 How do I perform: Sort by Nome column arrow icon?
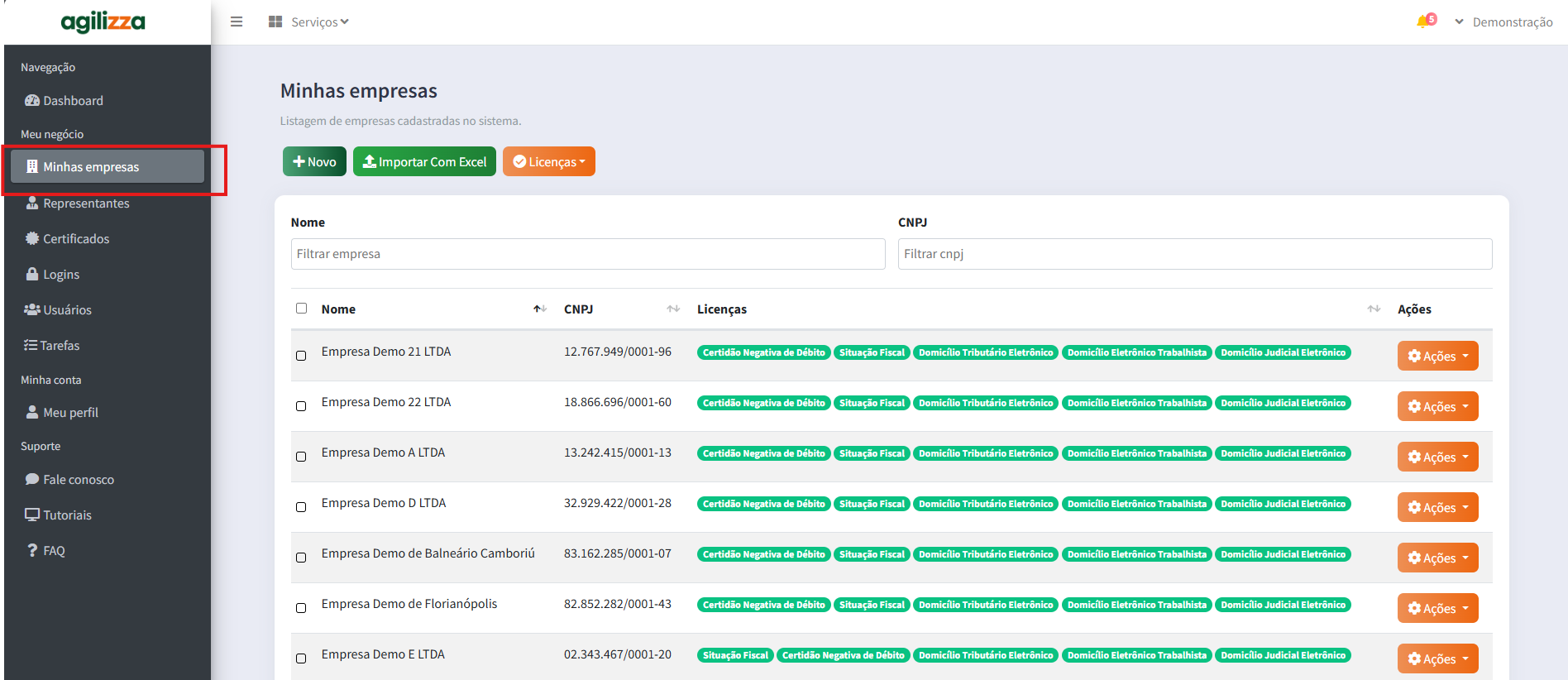click(539, 309)
